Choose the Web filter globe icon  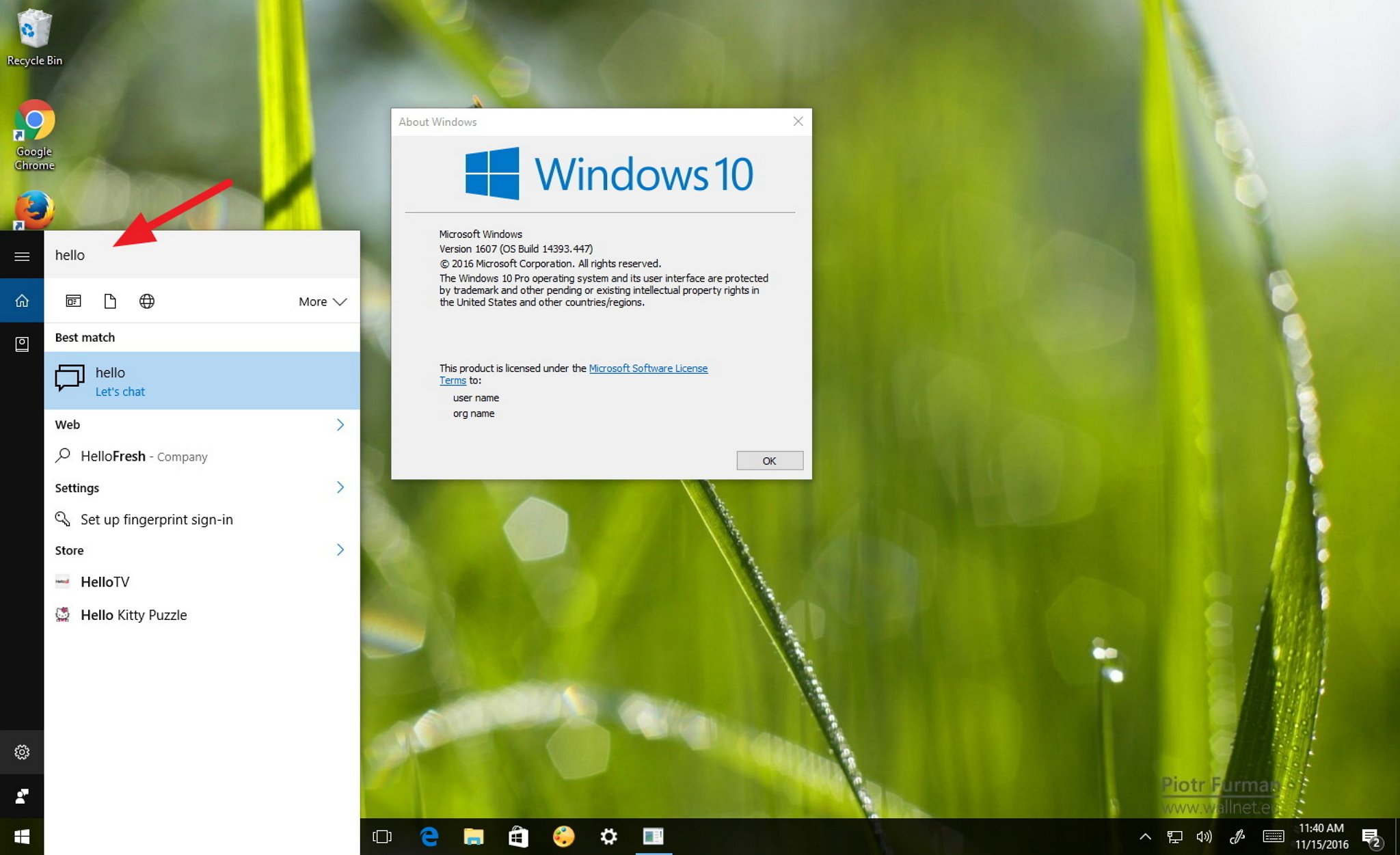(x=147, y=301)
